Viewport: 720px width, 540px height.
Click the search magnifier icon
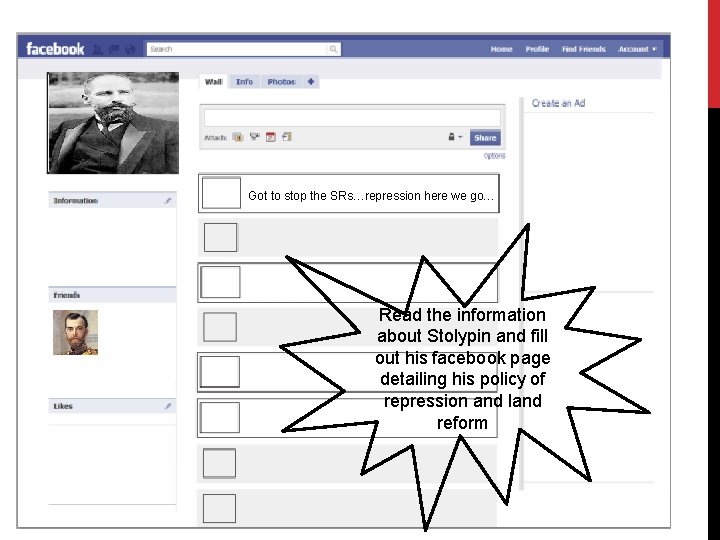(333, 49)
